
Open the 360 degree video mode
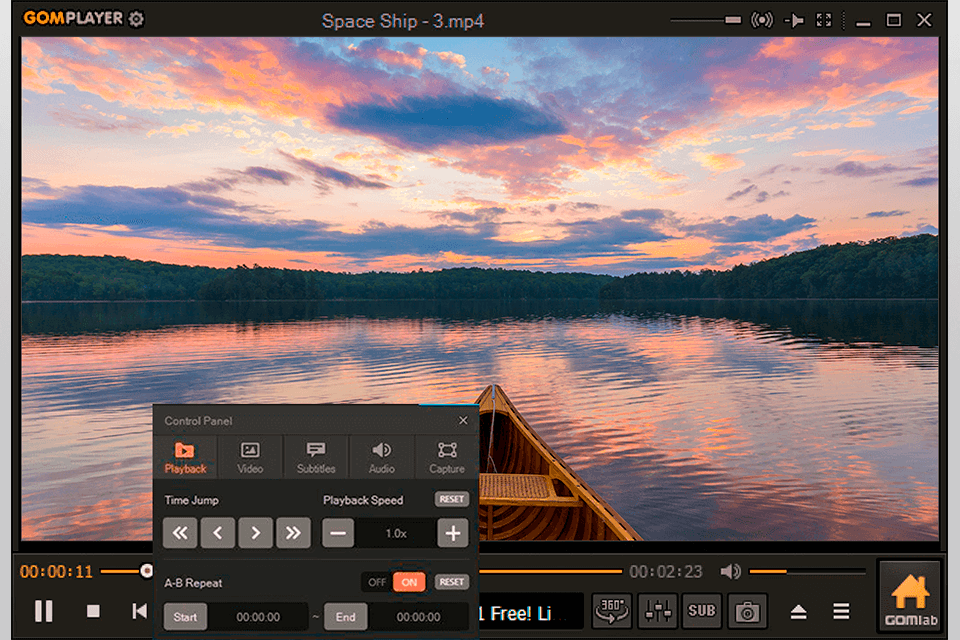[611, 611]
